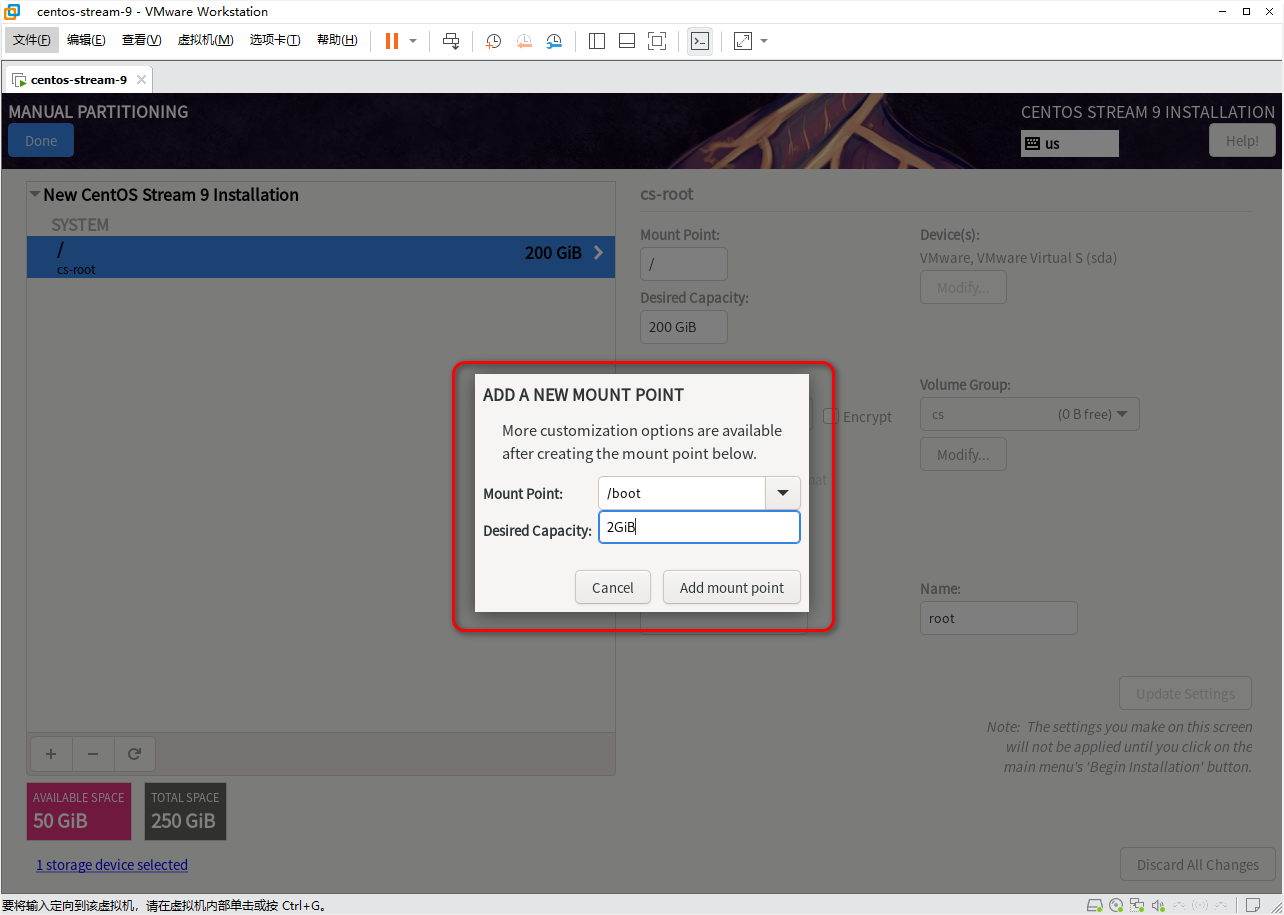The height and width of the screenshot is (915, 1284).
Task: Open the 编辑(E) menu
Action: click(86, 40)
